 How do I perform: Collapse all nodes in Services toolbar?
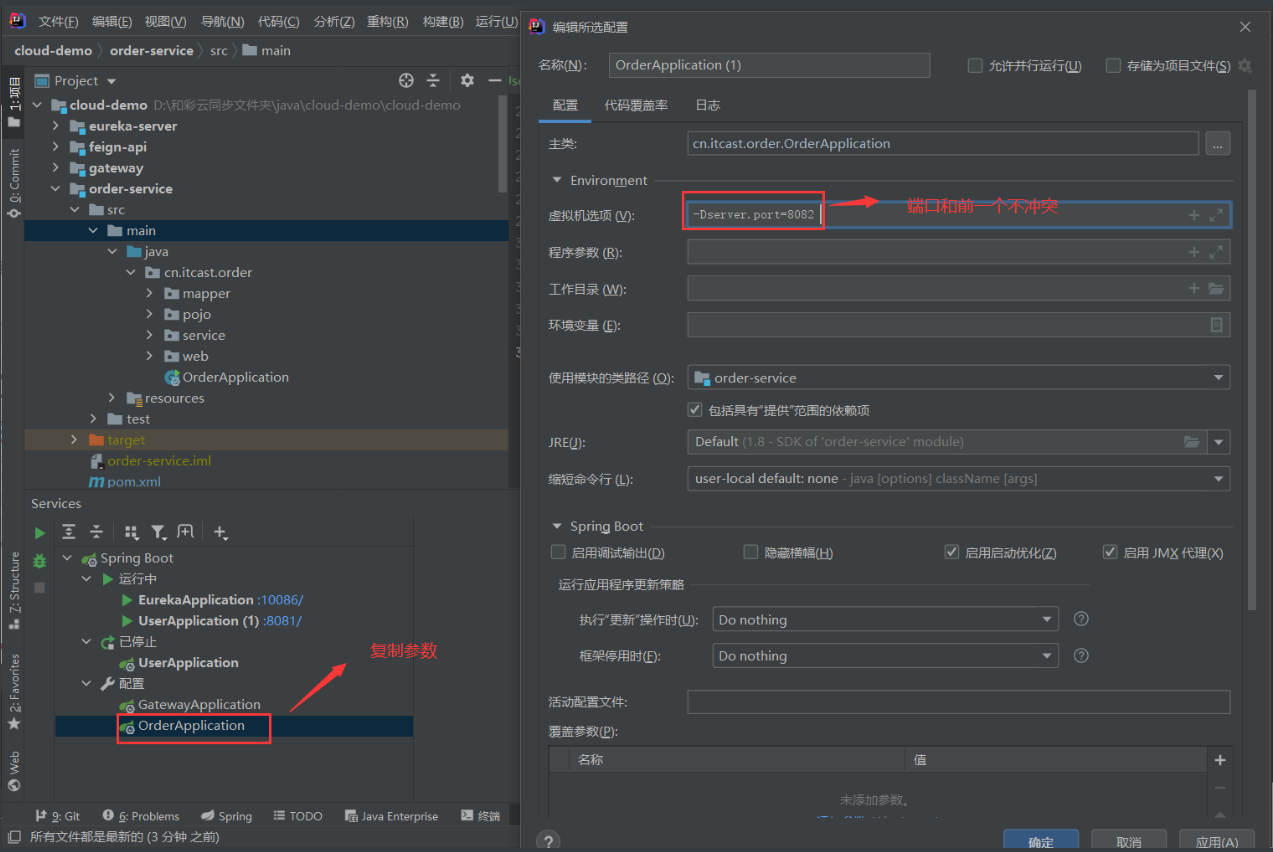click(96, 532)
